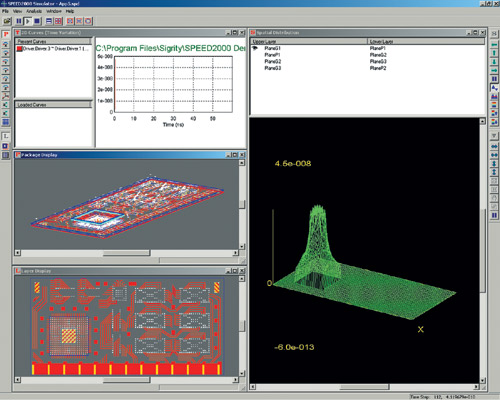Select the 'Driver Driver 3' curve entry
The image size is (500, 400).
56,49
